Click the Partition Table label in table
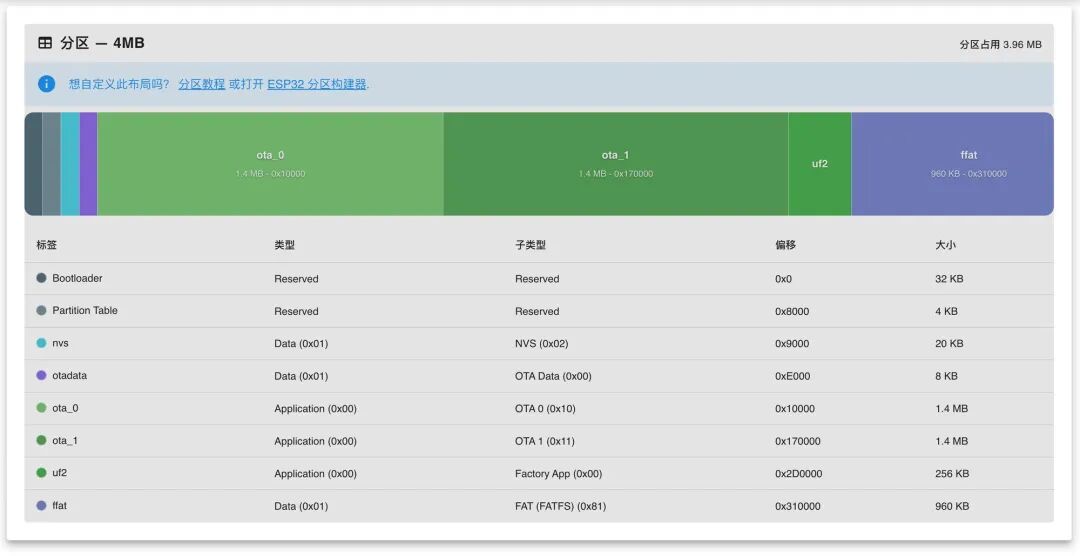The image size is (1080, 556). (85, 311)
